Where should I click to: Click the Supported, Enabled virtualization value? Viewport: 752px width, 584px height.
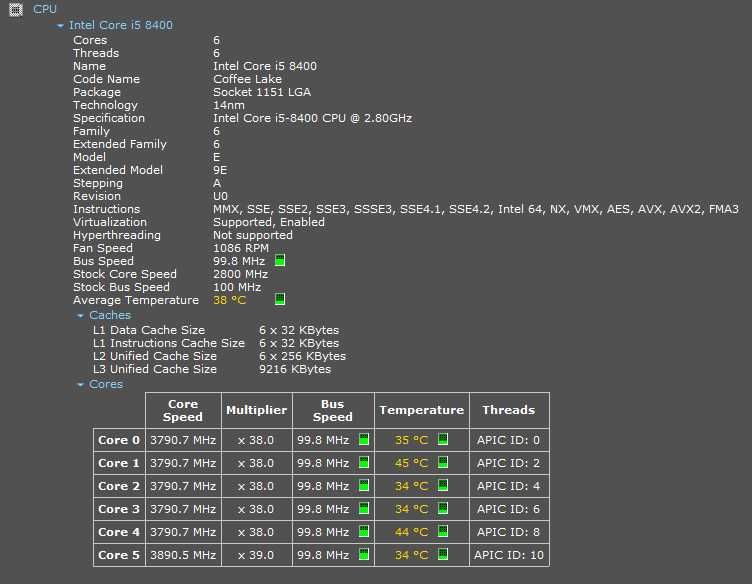pos(269,222)
